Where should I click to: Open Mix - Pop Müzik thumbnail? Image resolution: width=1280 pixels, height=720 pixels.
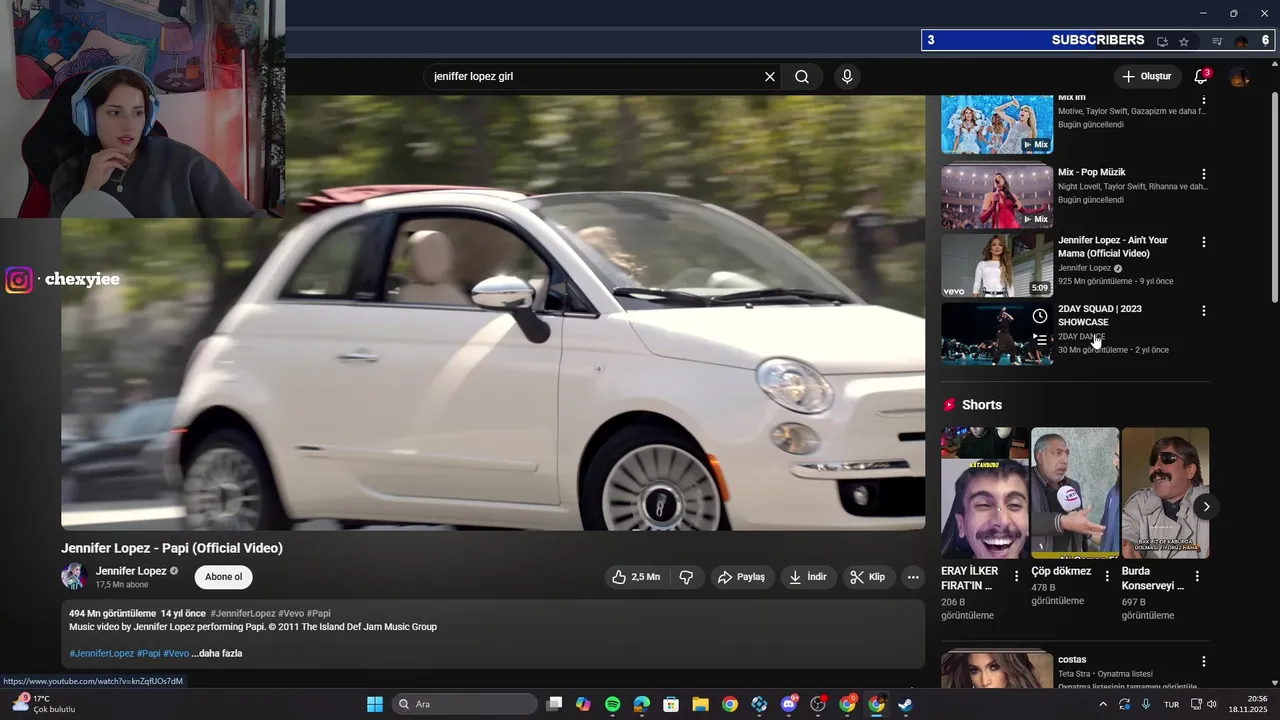pos(997,197)
